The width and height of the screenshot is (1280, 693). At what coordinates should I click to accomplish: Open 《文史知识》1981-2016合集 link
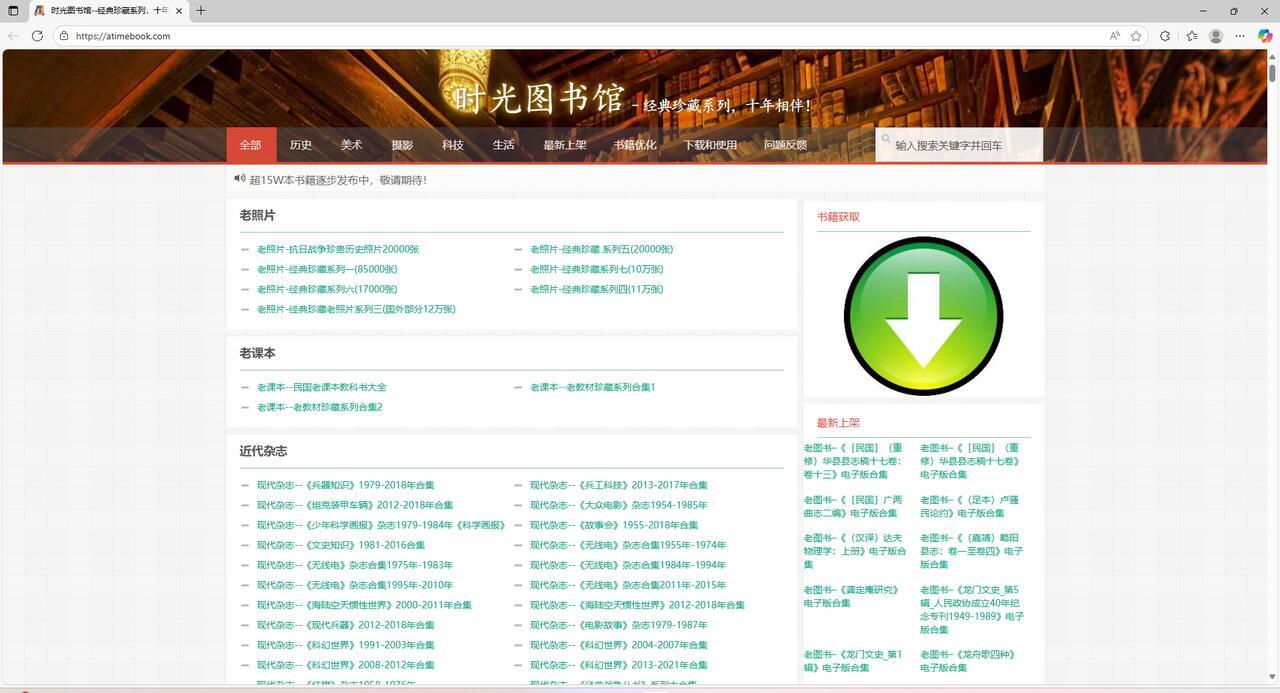[x=341, y=545]
